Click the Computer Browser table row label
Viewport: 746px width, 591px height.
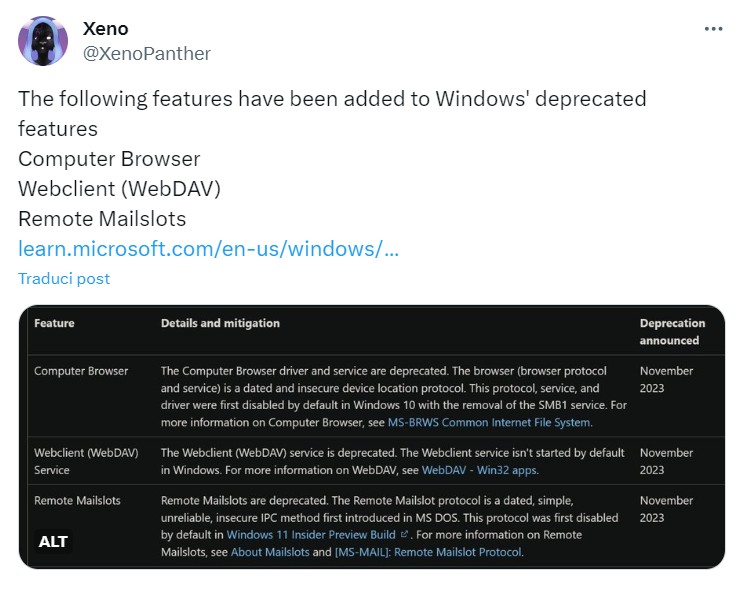click(x=81, y=371)
